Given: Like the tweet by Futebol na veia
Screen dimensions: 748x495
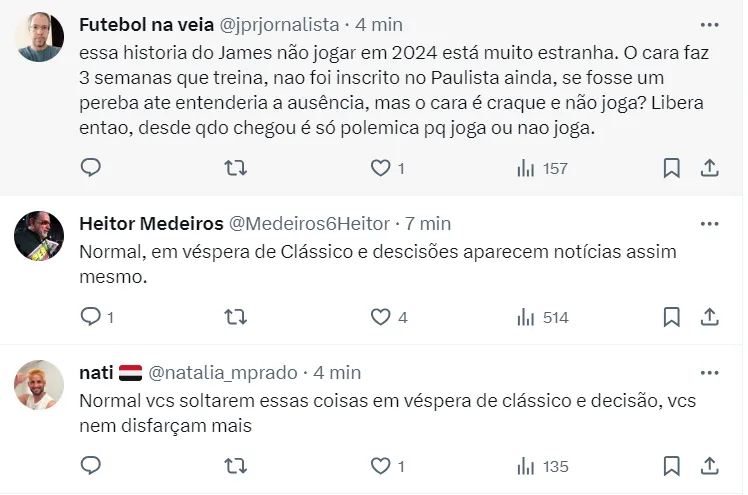Looking at the screenshot, I should point(381,168).
